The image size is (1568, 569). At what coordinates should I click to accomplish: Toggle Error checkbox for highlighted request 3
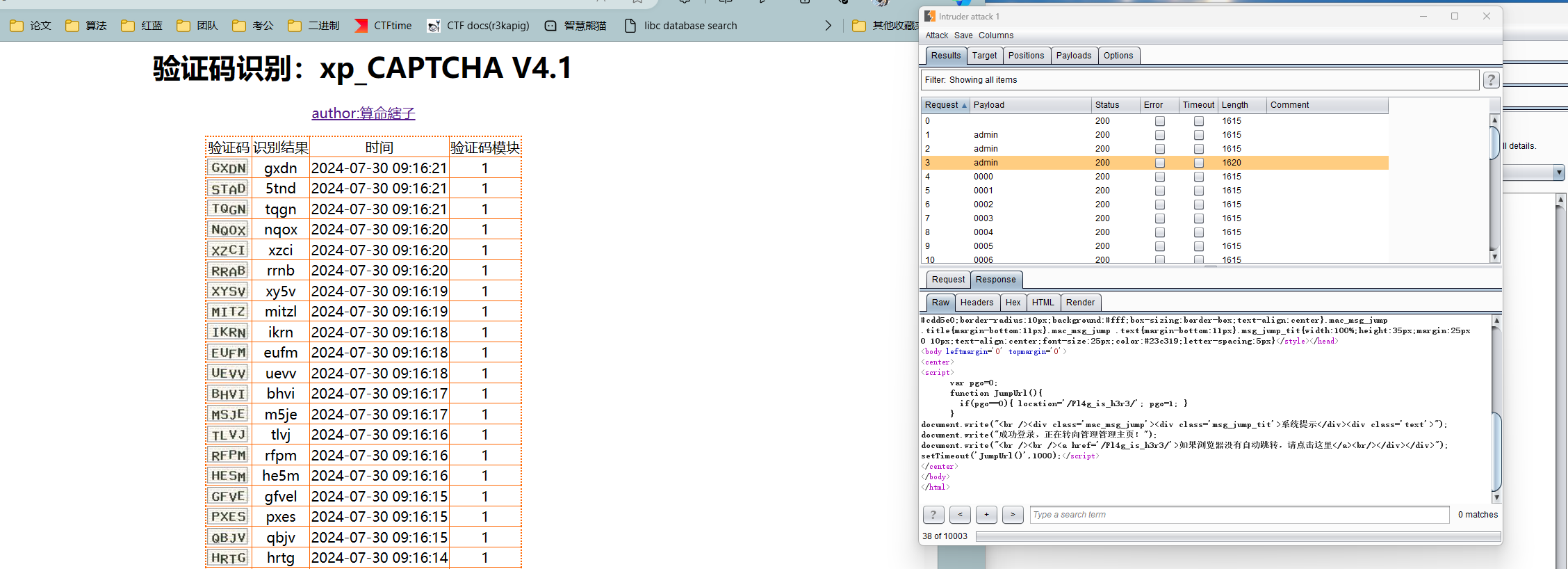pos(1160,163)
